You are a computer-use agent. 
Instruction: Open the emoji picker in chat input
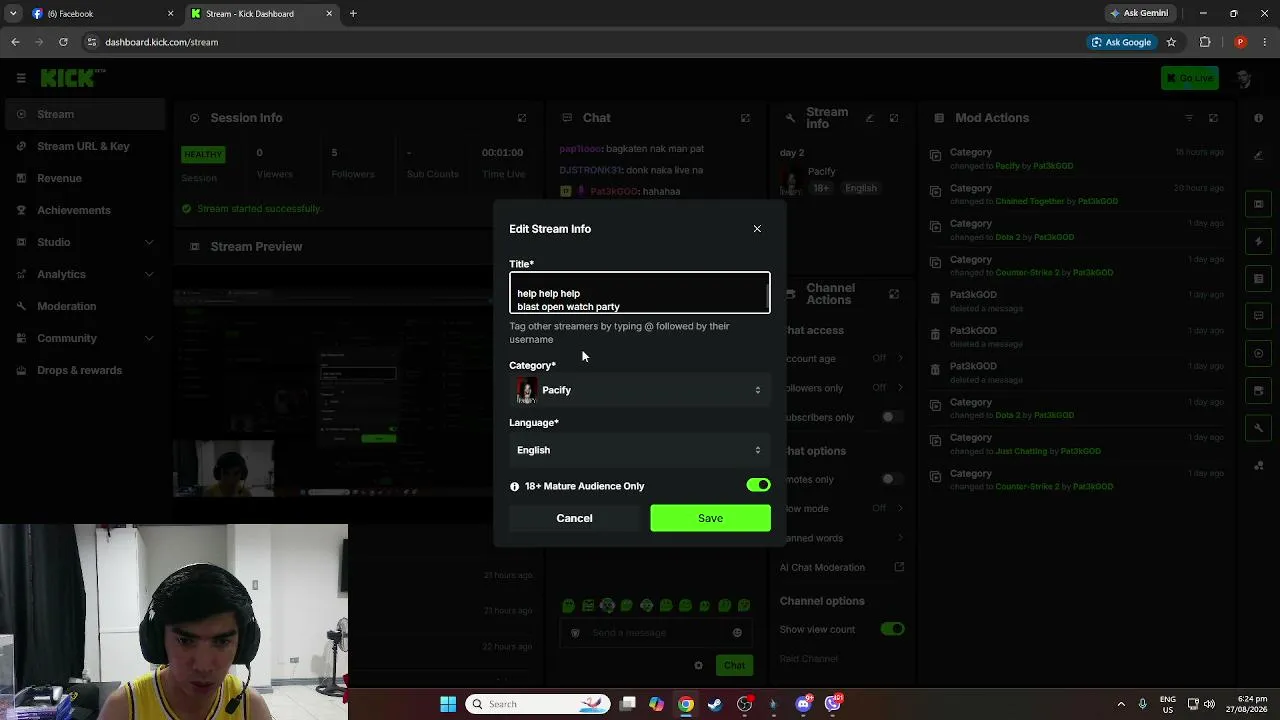737,633
